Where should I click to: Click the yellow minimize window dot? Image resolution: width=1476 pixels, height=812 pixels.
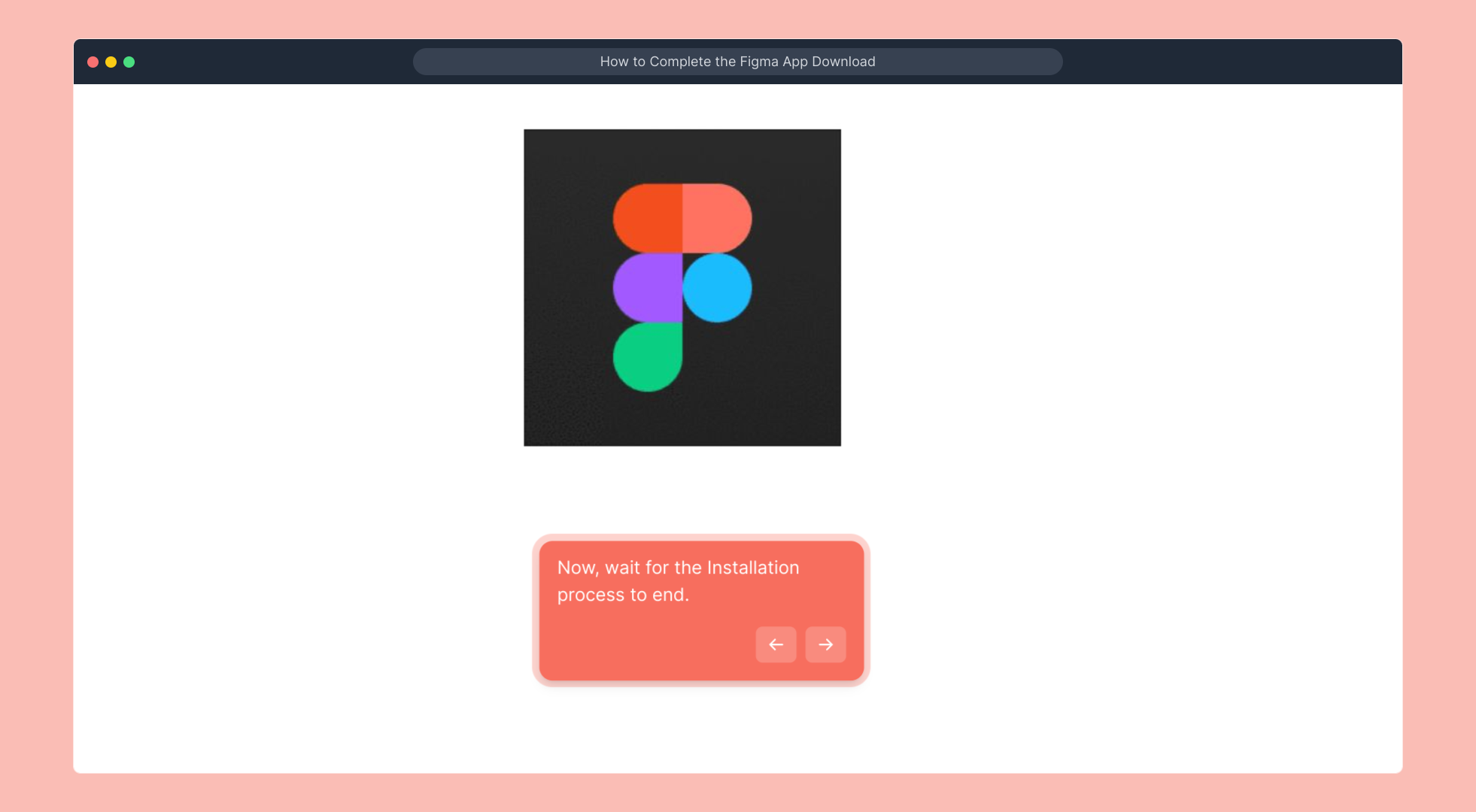click(x=111, y=62)
